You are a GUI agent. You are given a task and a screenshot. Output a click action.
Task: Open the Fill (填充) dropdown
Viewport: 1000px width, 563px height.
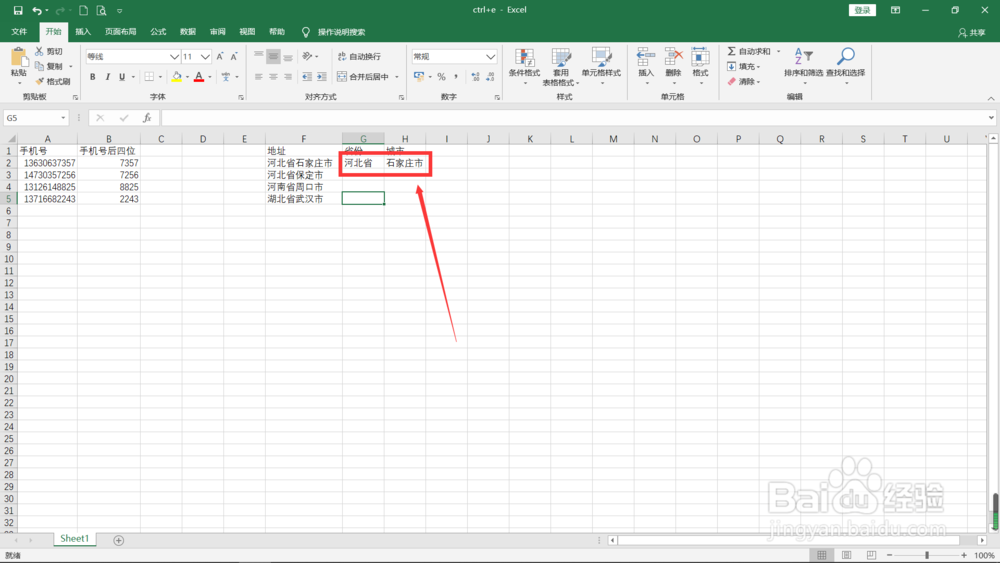744,66
